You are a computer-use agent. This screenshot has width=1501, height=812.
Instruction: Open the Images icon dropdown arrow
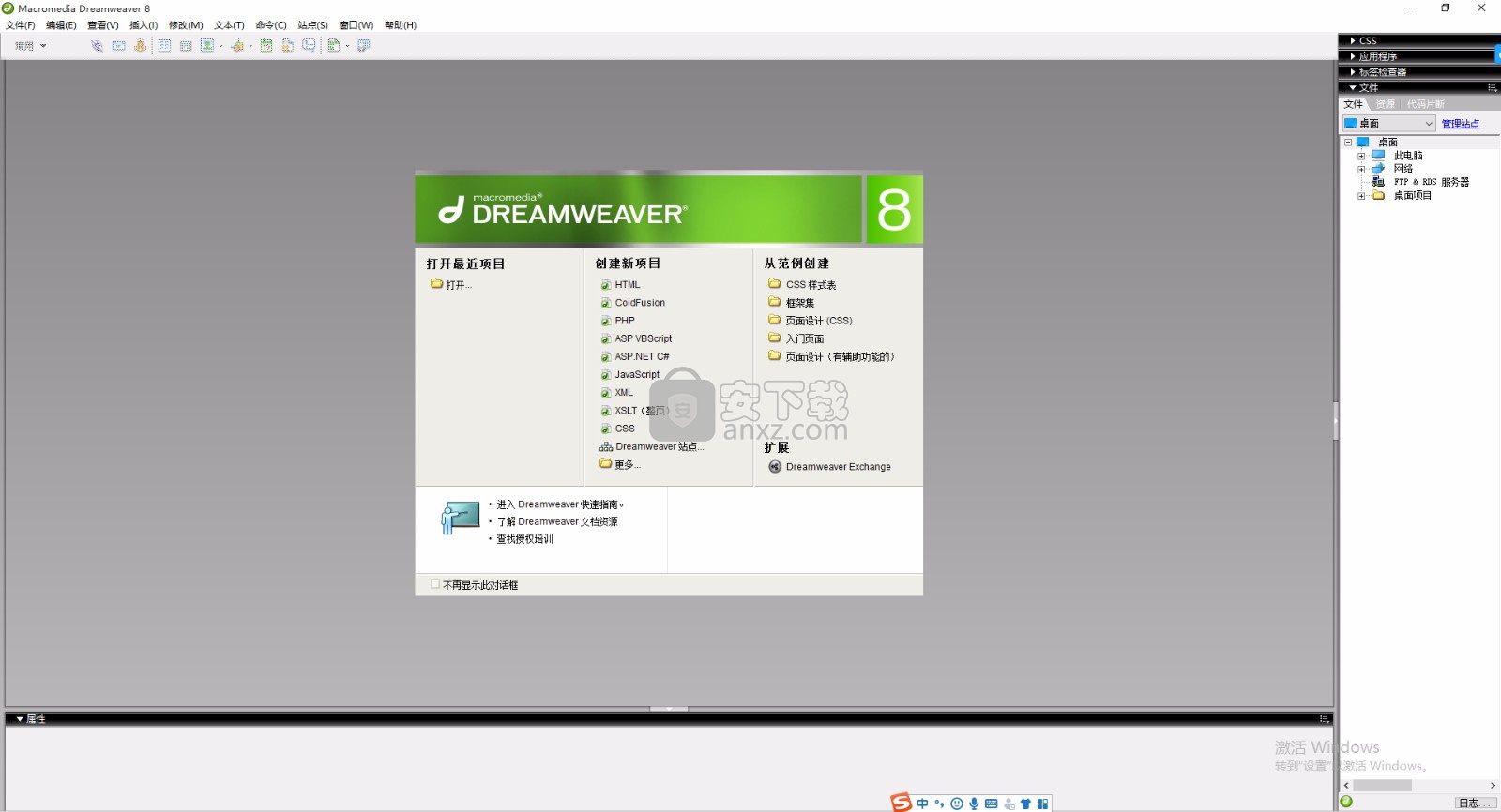tap(220, 46)
